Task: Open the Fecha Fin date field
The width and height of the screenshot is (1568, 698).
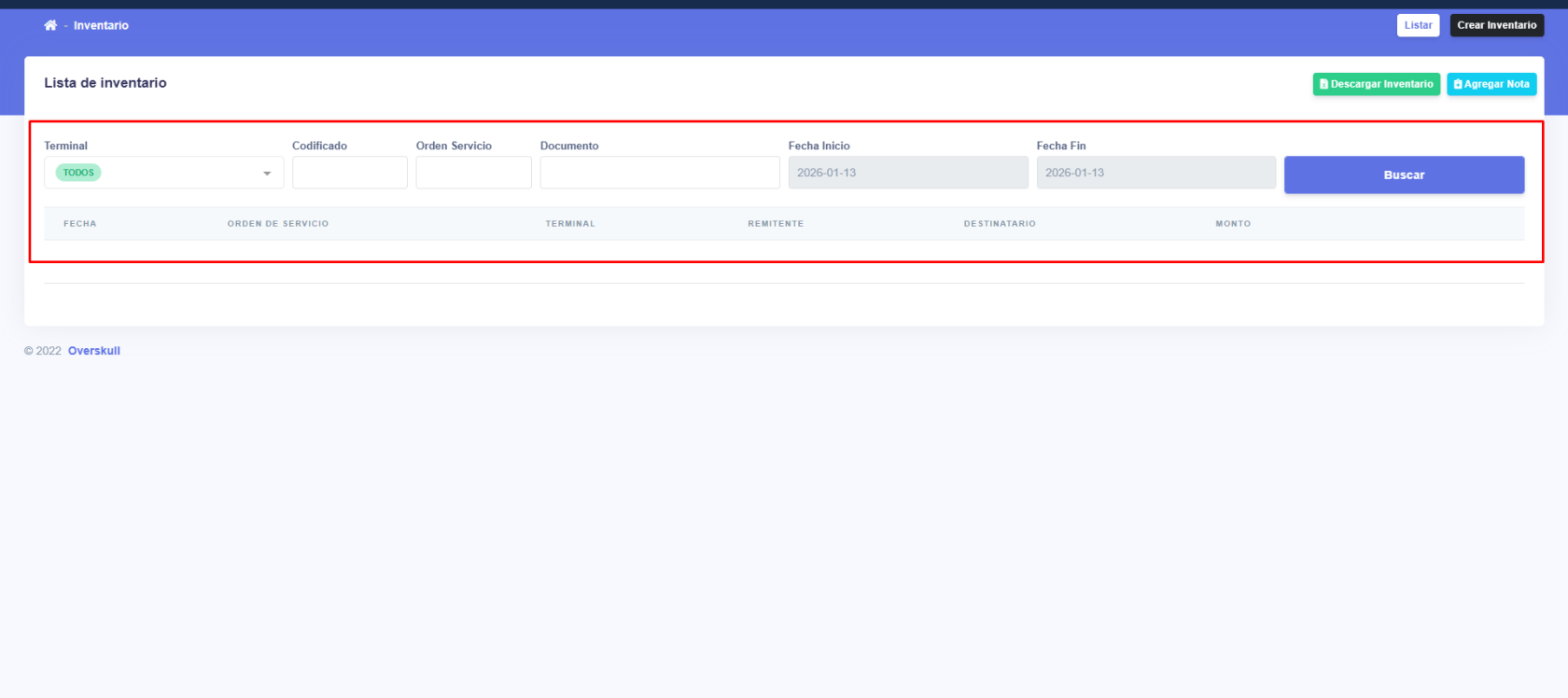Action: coord(1155,173)
